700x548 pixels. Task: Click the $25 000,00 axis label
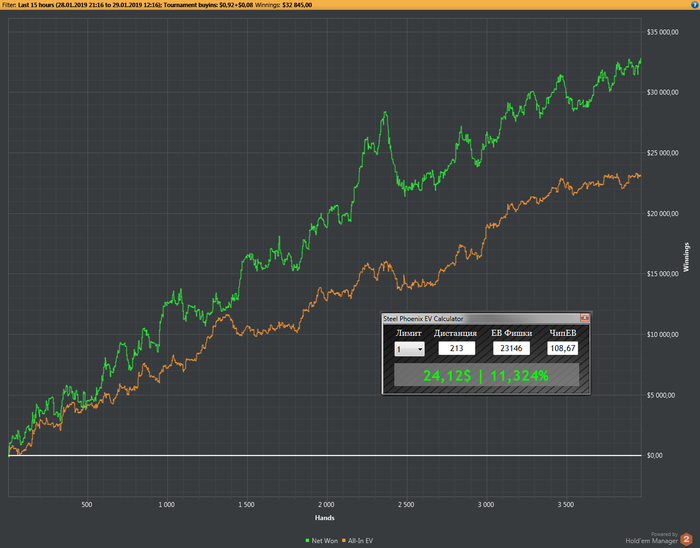[662, 153]
